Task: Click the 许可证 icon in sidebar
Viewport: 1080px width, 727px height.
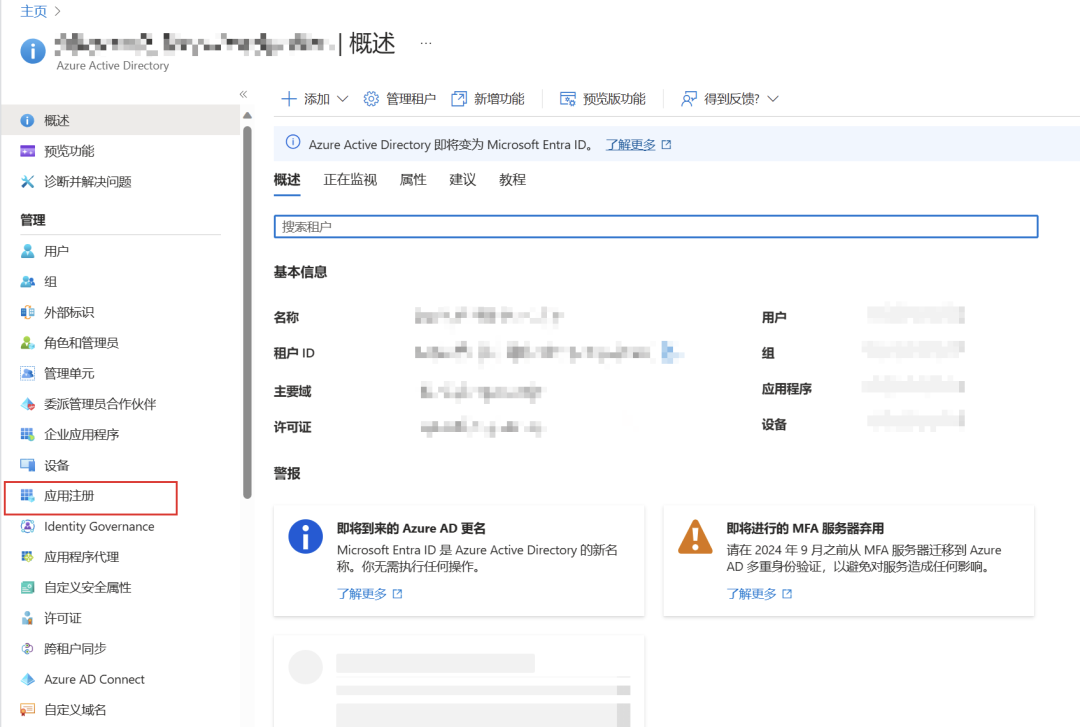Action: (x=27, y=618)
